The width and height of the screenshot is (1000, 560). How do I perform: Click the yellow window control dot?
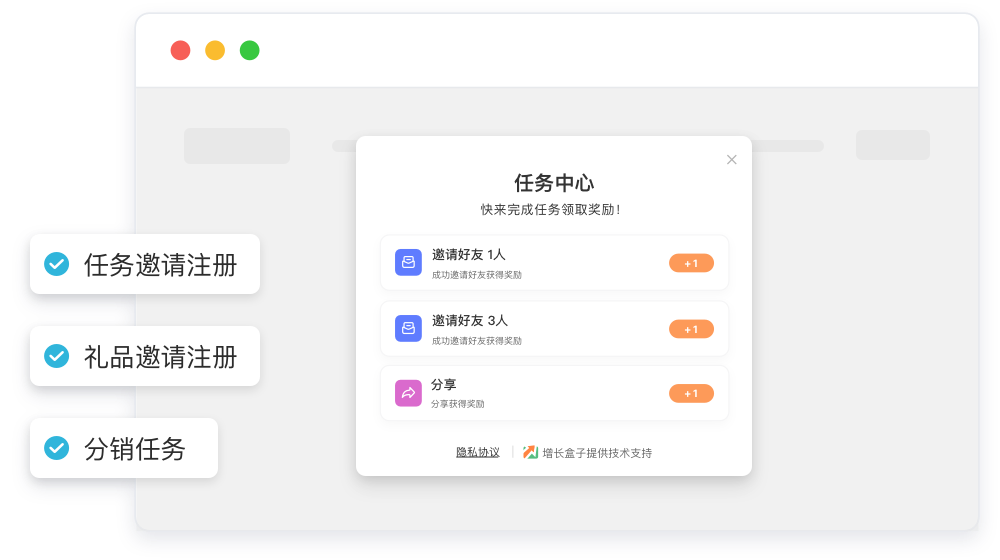tap(215, 50)
